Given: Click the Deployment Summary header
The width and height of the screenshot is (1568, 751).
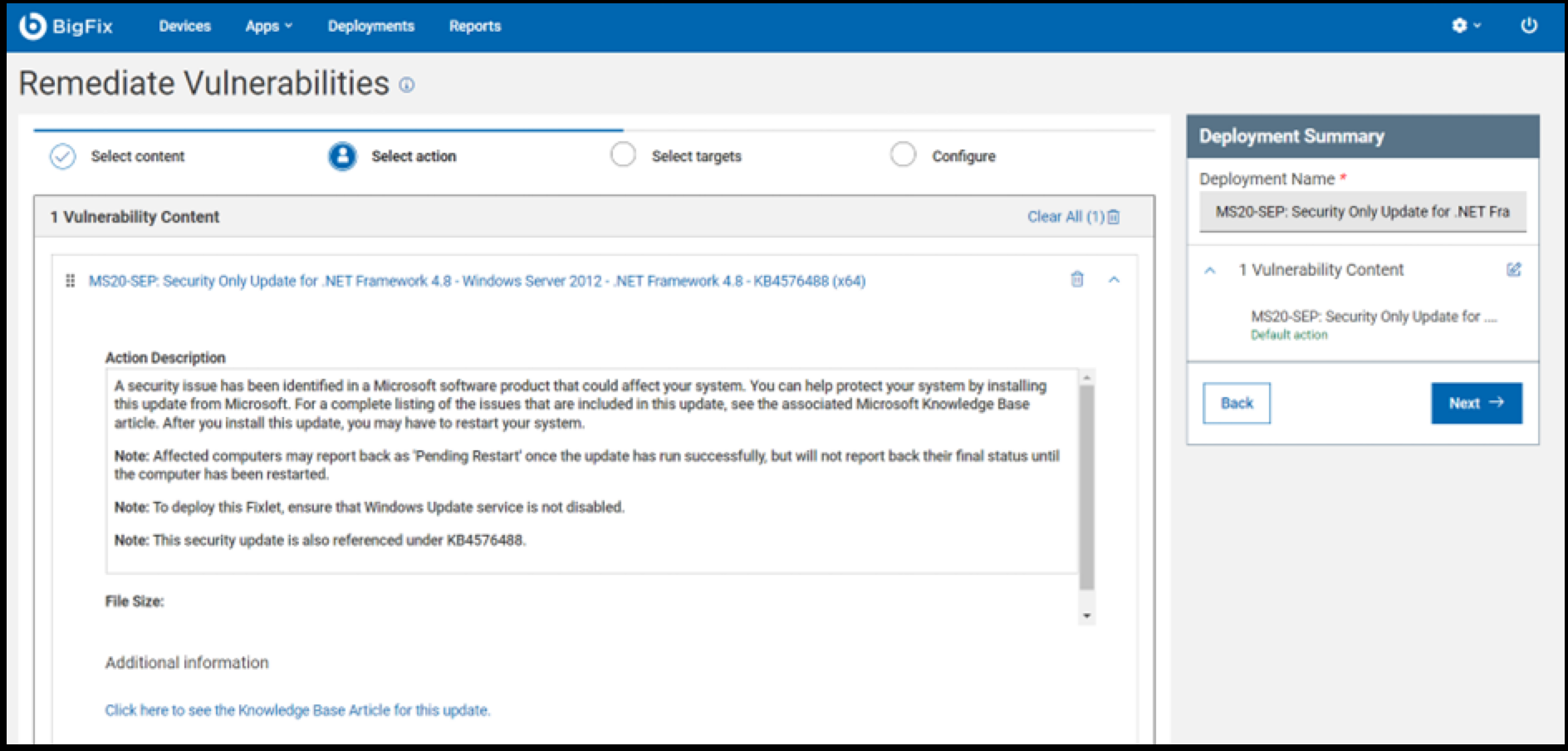Looking at the screenshot, I should point(1363,136).
